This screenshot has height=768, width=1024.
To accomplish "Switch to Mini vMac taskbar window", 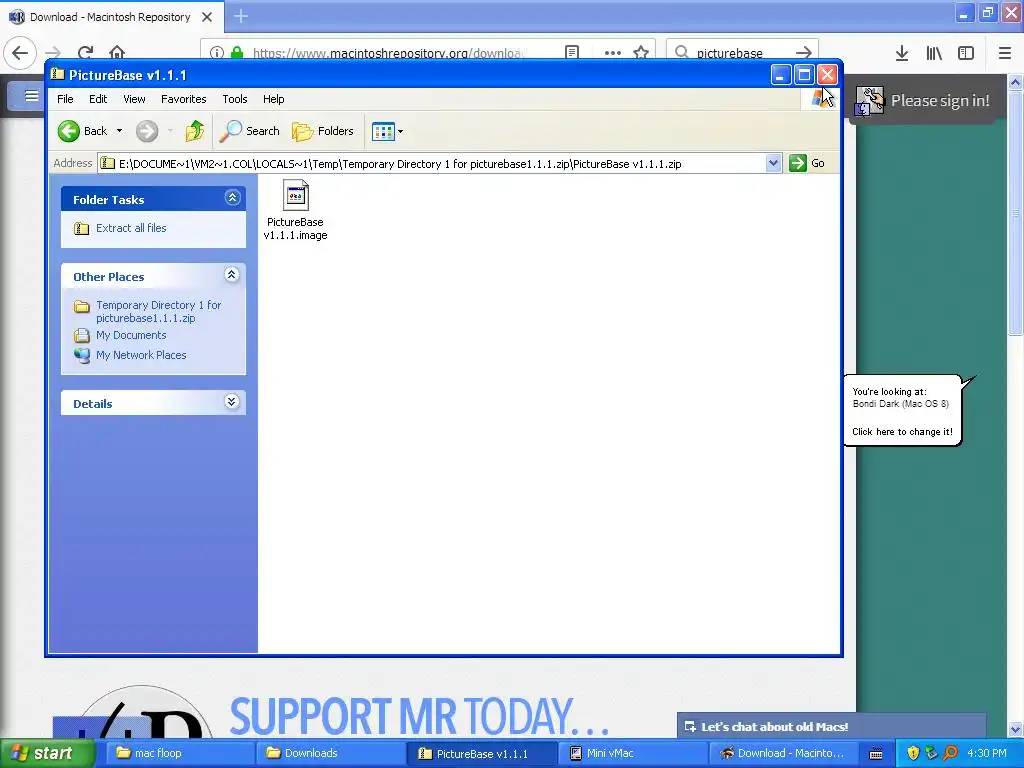I will click(632, 753).
